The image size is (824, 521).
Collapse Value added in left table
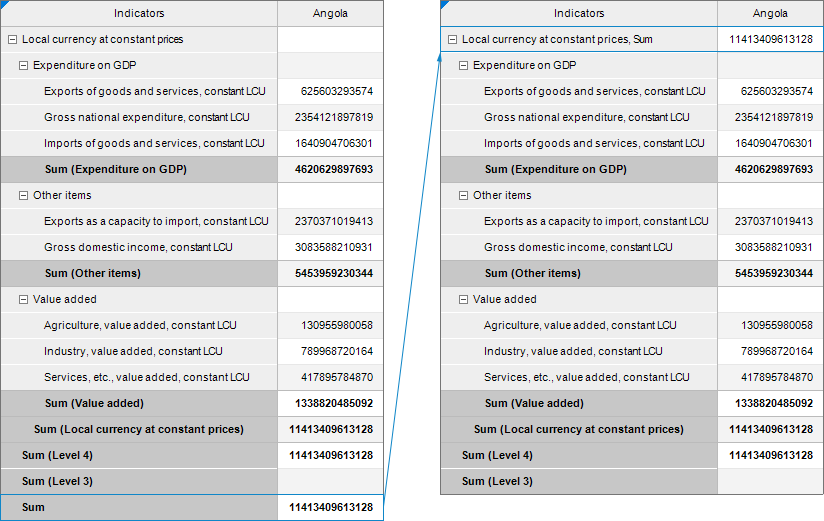click(x=23, y=300)
